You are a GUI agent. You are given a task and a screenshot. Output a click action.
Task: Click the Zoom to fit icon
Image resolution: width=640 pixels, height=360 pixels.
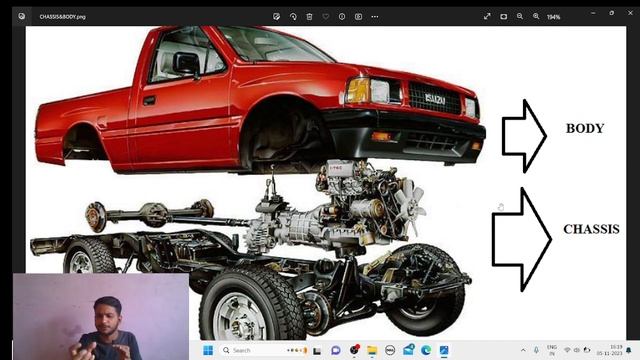(503, 17)
